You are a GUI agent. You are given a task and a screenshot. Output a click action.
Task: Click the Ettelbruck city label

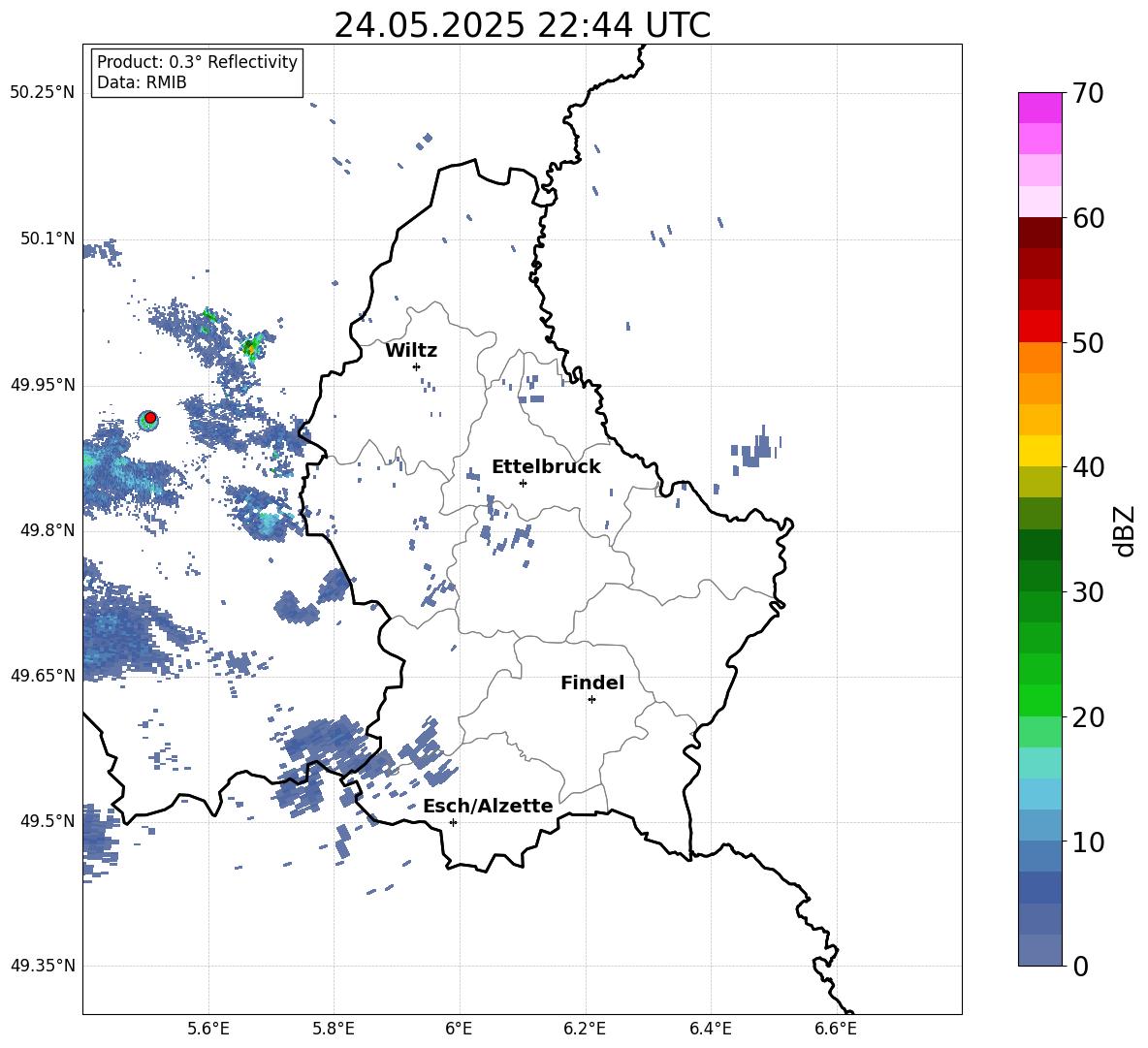pyautogui.click(x=546, y=467)
